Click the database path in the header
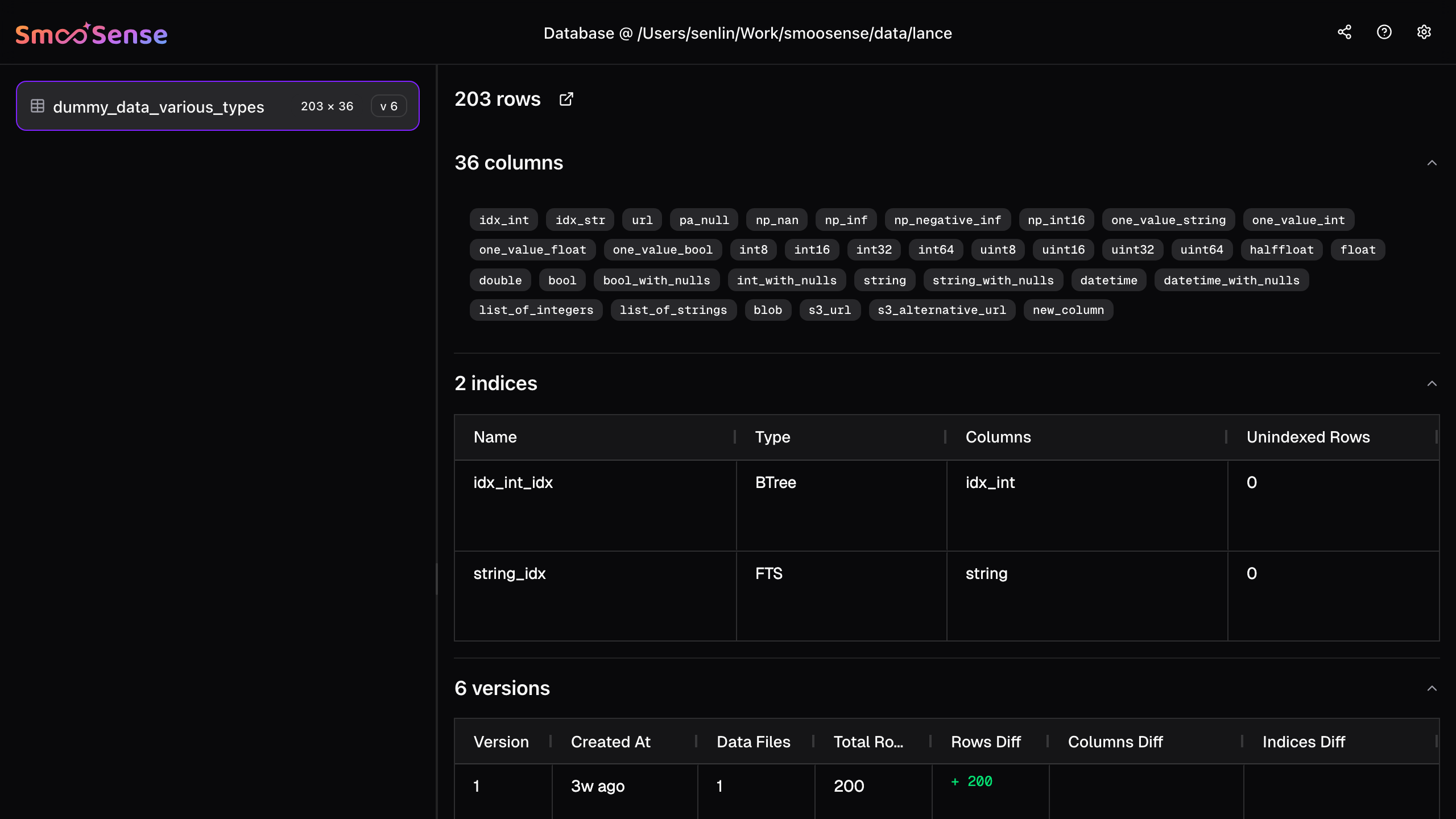 tap(748, 33)
